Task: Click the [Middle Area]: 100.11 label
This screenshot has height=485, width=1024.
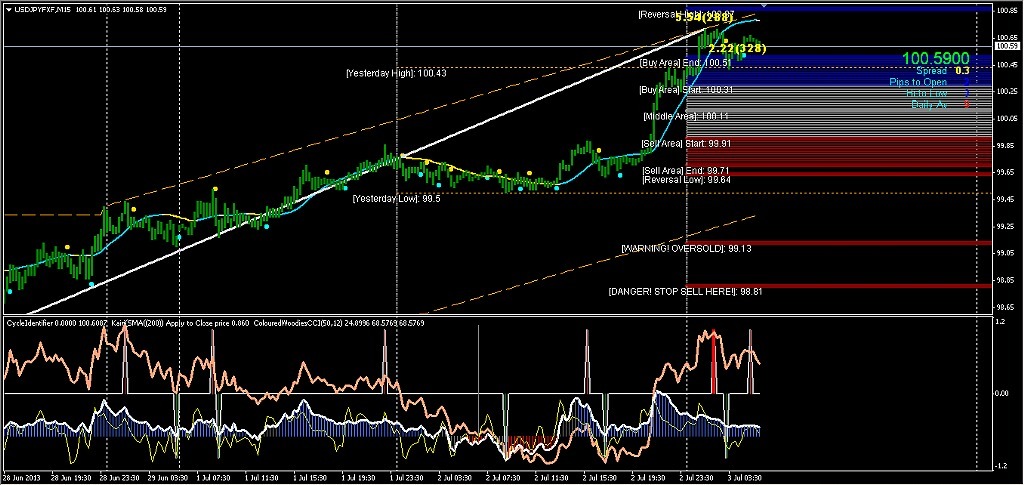Action: tap(686, 116)
